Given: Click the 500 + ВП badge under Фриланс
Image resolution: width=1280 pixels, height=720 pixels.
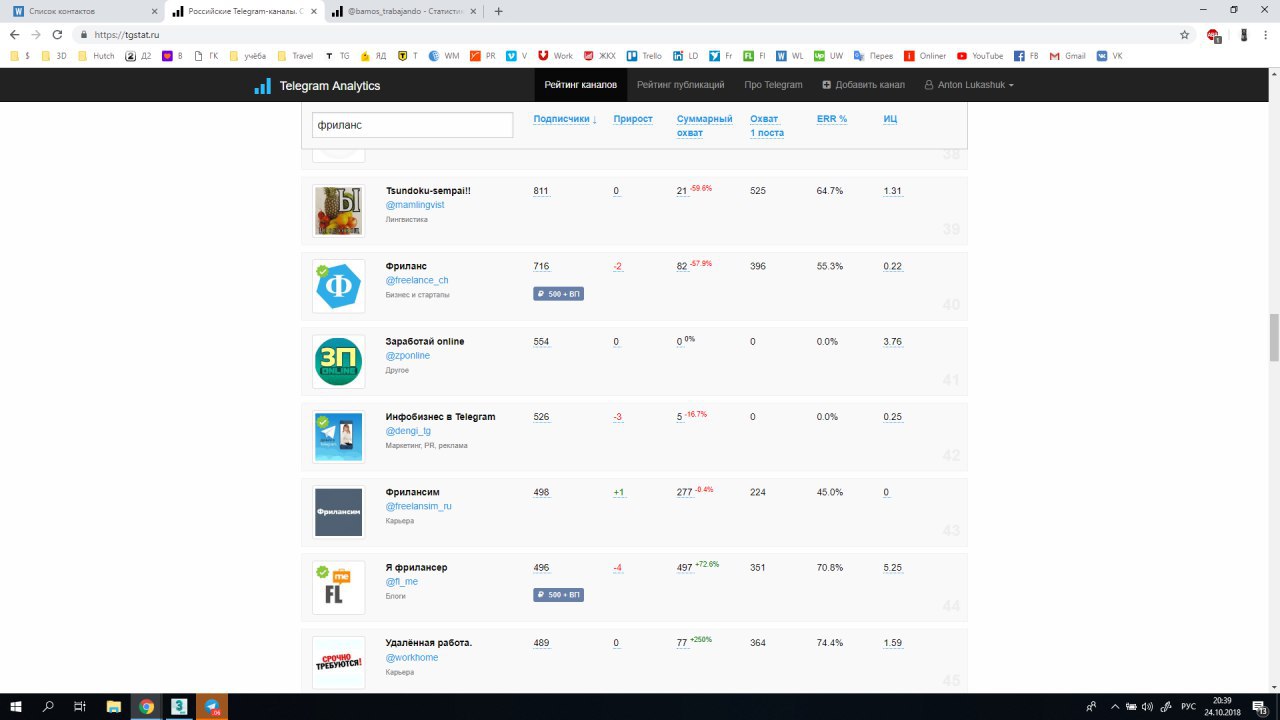Looking at the screenshot, I should pos(558,294).
